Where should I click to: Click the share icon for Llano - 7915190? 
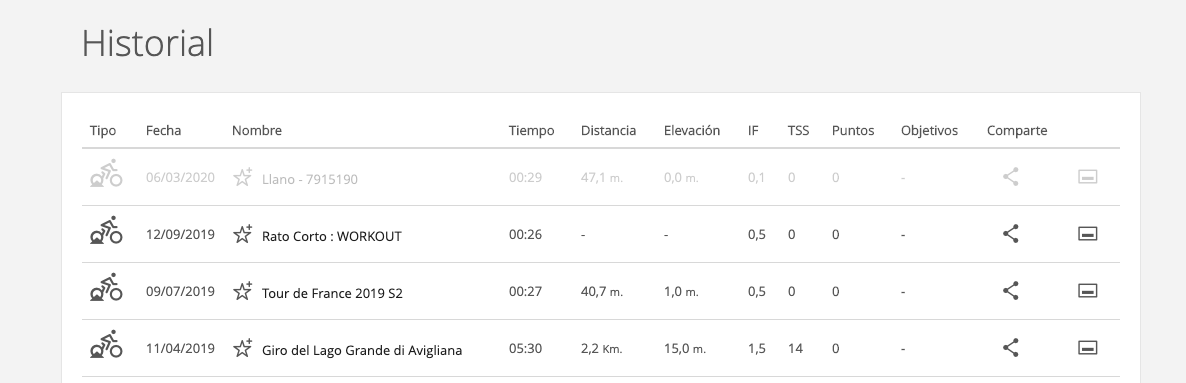pos(1011,177)
